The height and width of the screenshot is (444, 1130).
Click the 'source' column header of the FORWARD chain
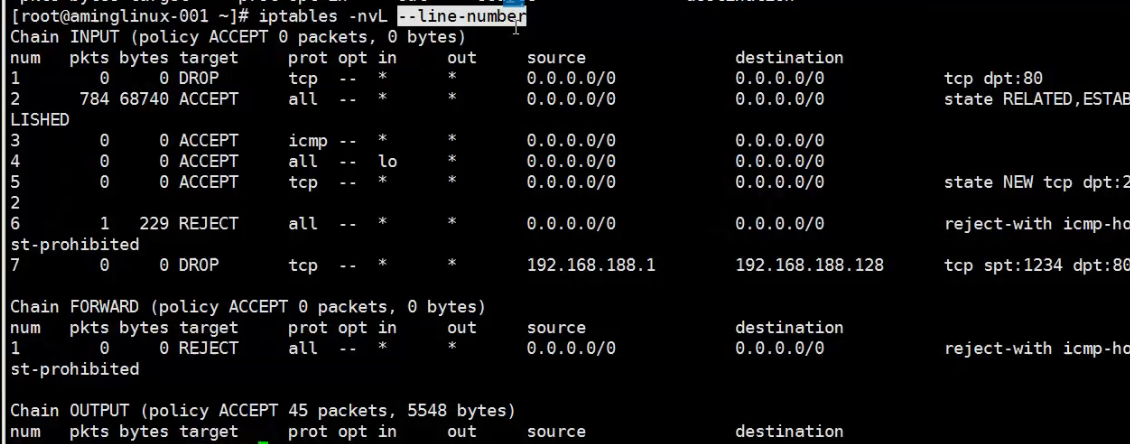556,328
